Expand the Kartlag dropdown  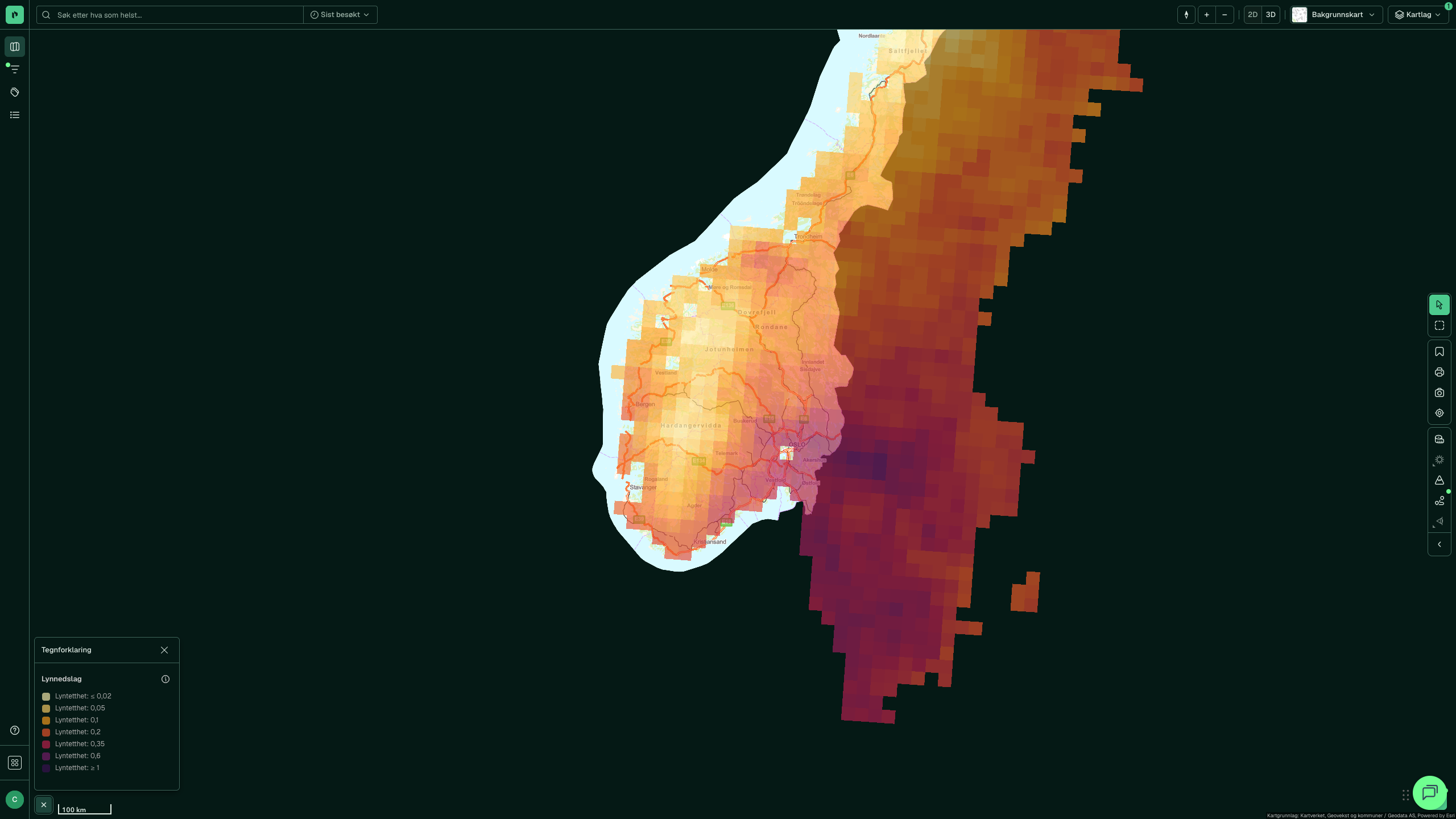[x=1418, y=15]
